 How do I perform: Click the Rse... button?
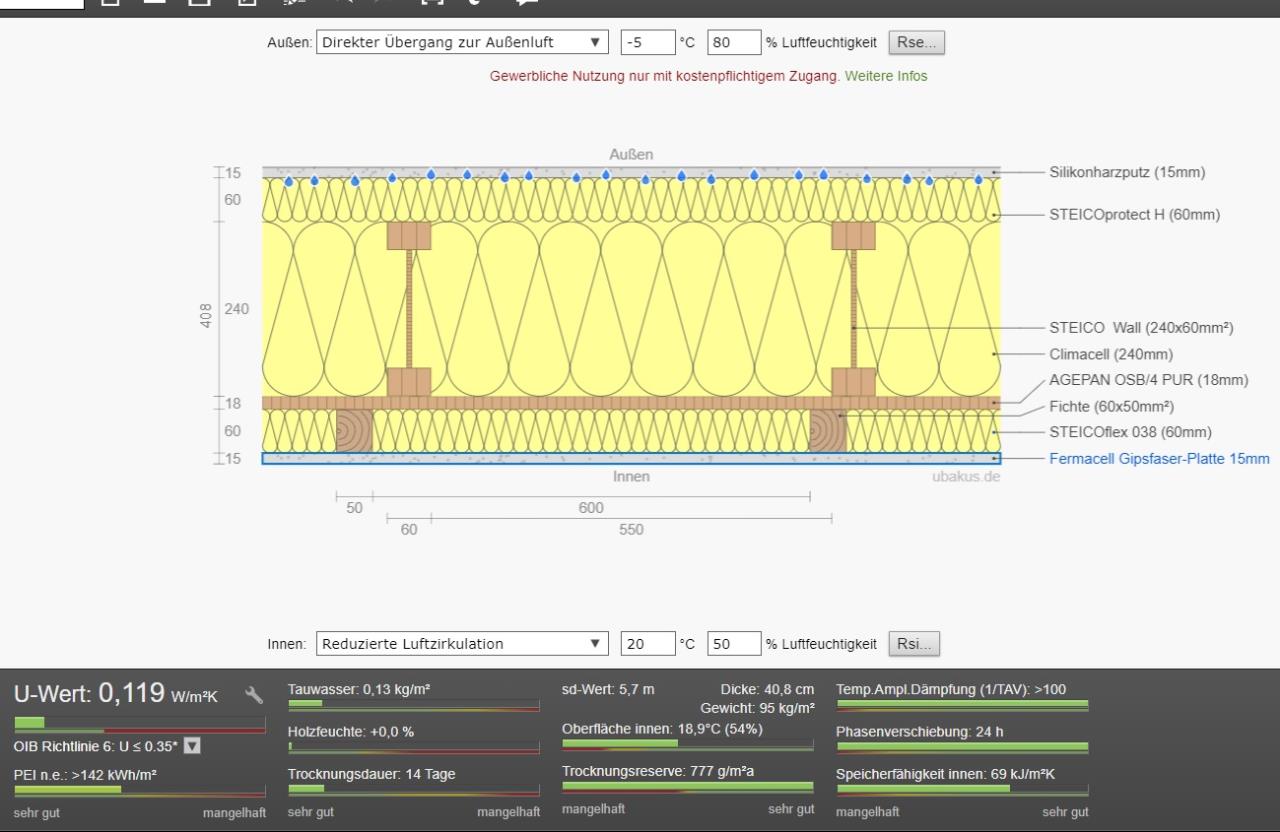pos(916,42)
